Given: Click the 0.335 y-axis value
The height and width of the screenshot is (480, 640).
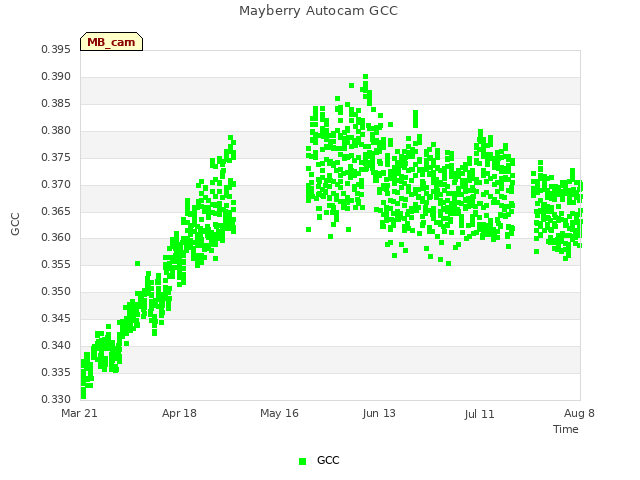Looking at the screenshot, I should 56,372.
